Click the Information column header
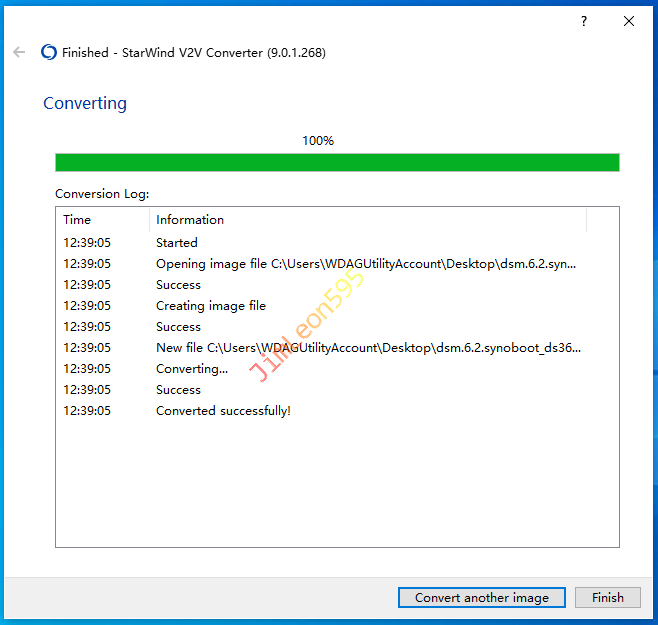This screenshot has width=658, height=625. [x=190, y=220]
